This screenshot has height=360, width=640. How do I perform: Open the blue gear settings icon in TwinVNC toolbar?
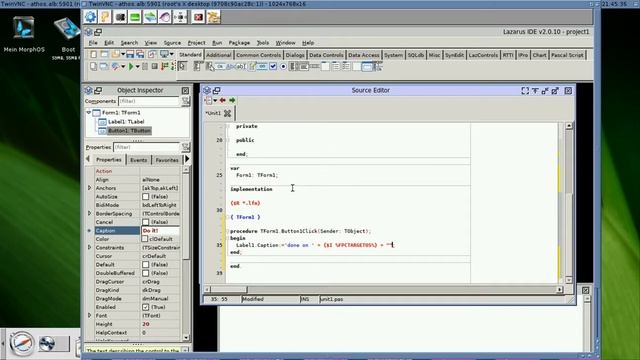click(x=91, y=17)
